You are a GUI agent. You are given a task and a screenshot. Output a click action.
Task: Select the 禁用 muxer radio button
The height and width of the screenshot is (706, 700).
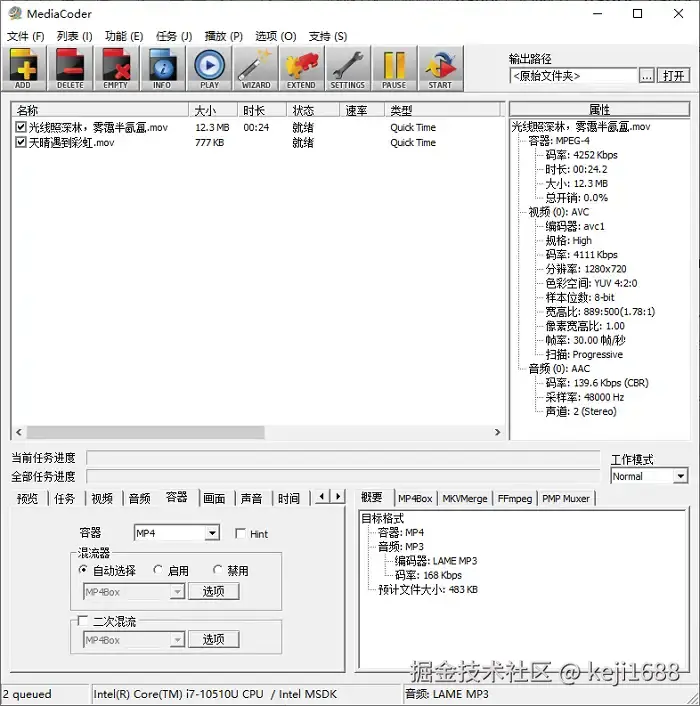(217, 570)
